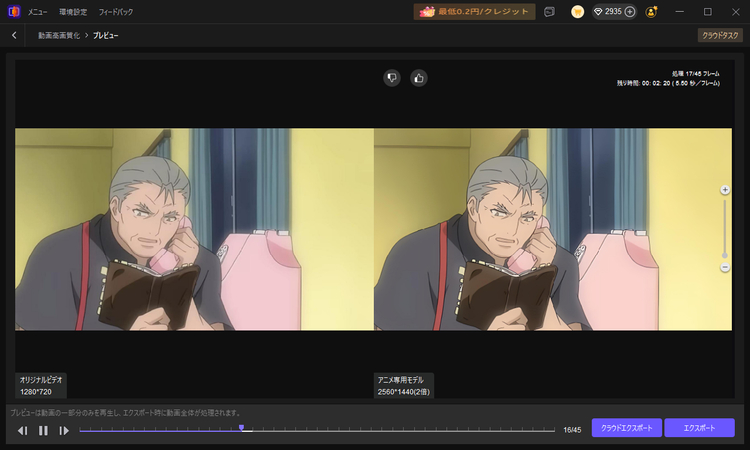Image resolution: width=750 pixels, height=450 pixels.
Task: Click the diamond credits balance 2935
Action: (x=607, y=11)
